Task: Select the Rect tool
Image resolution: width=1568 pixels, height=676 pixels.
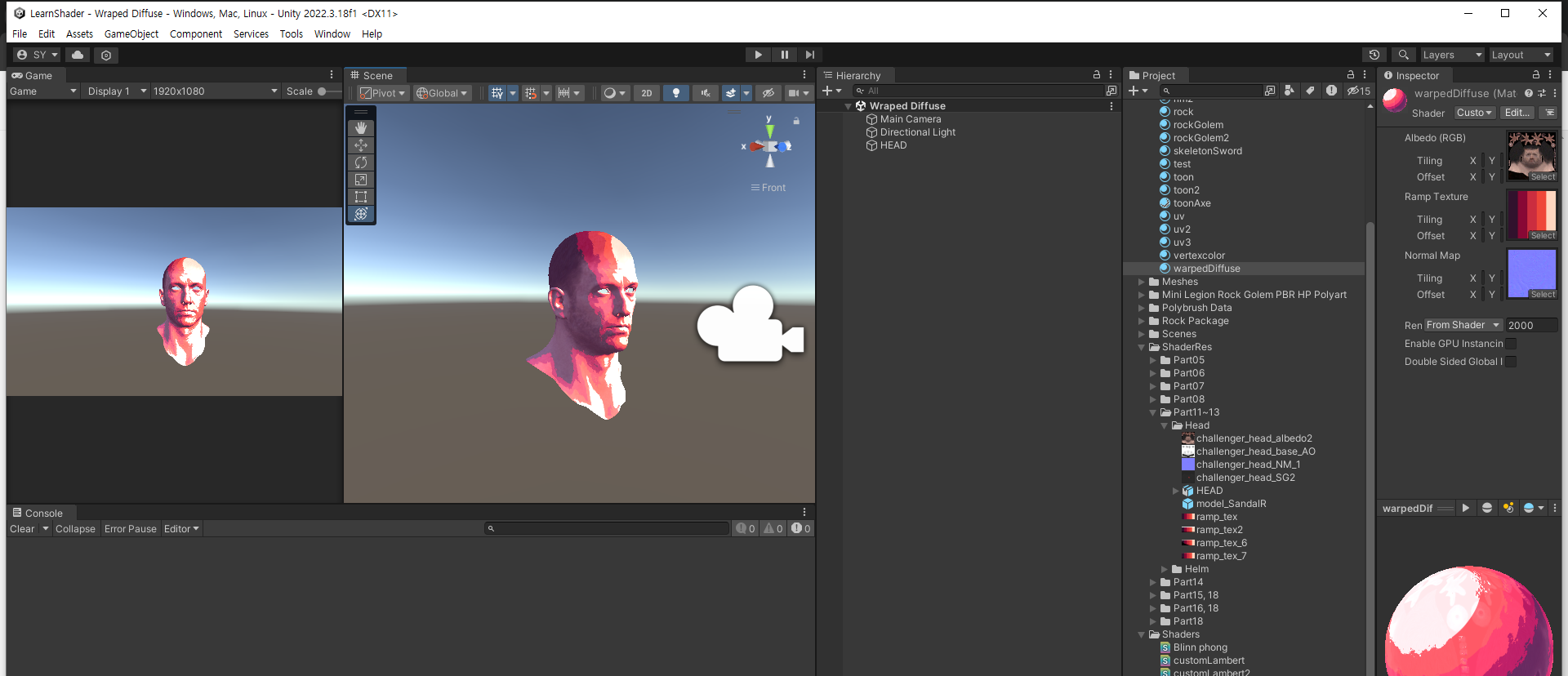Action: pos(361,197)
